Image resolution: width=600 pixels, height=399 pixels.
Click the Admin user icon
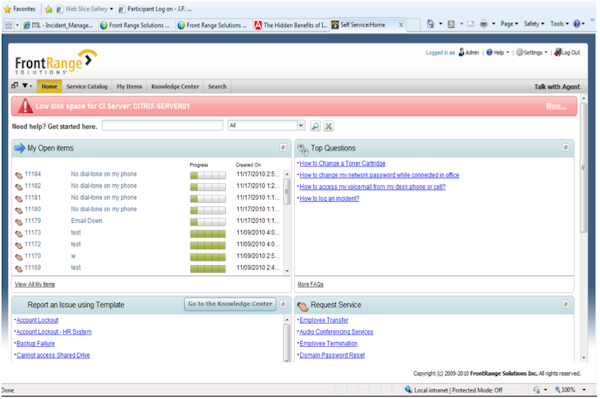pyautogui.click(x=461, y=52)
